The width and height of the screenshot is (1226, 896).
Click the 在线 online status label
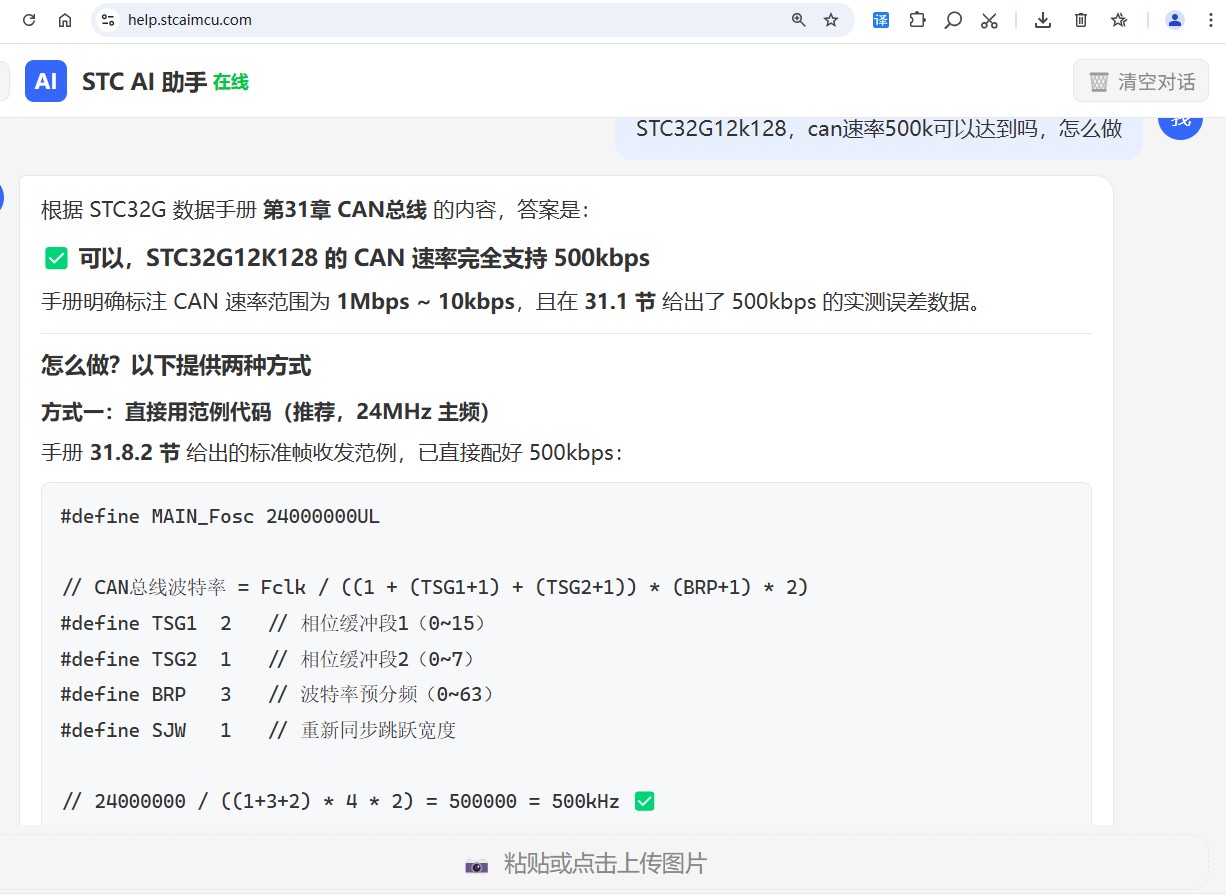click(x=231, y=82)
